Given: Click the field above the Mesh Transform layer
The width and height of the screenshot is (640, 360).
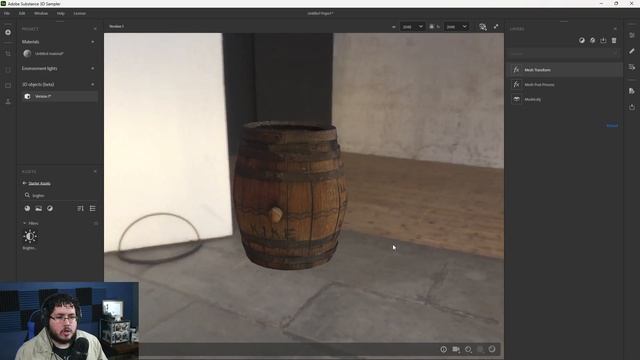Looking at the screenshot, I should click(563, 53).
